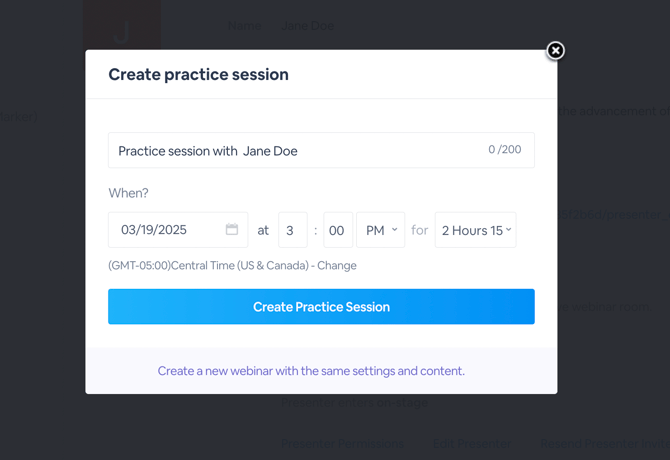The height and width of the screenshot is (460, 670).
Task: Click the dimmed Edit Presenter link
Action: pyautogui.click(x=472, y=444)
